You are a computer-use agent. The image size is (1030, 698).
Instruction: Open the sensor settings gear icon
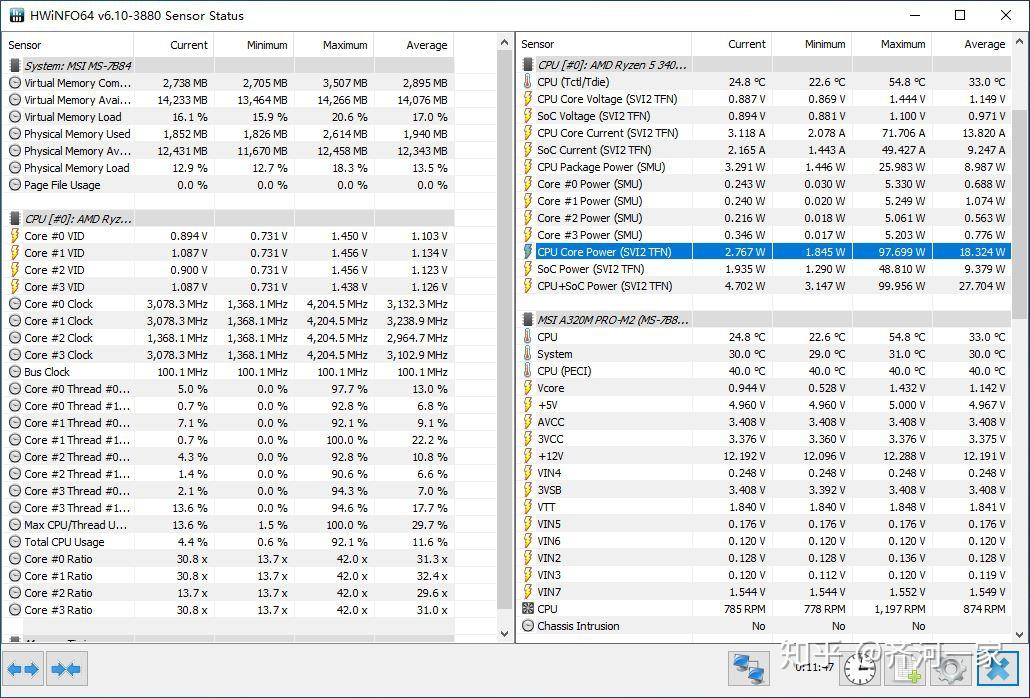point(950,670)
